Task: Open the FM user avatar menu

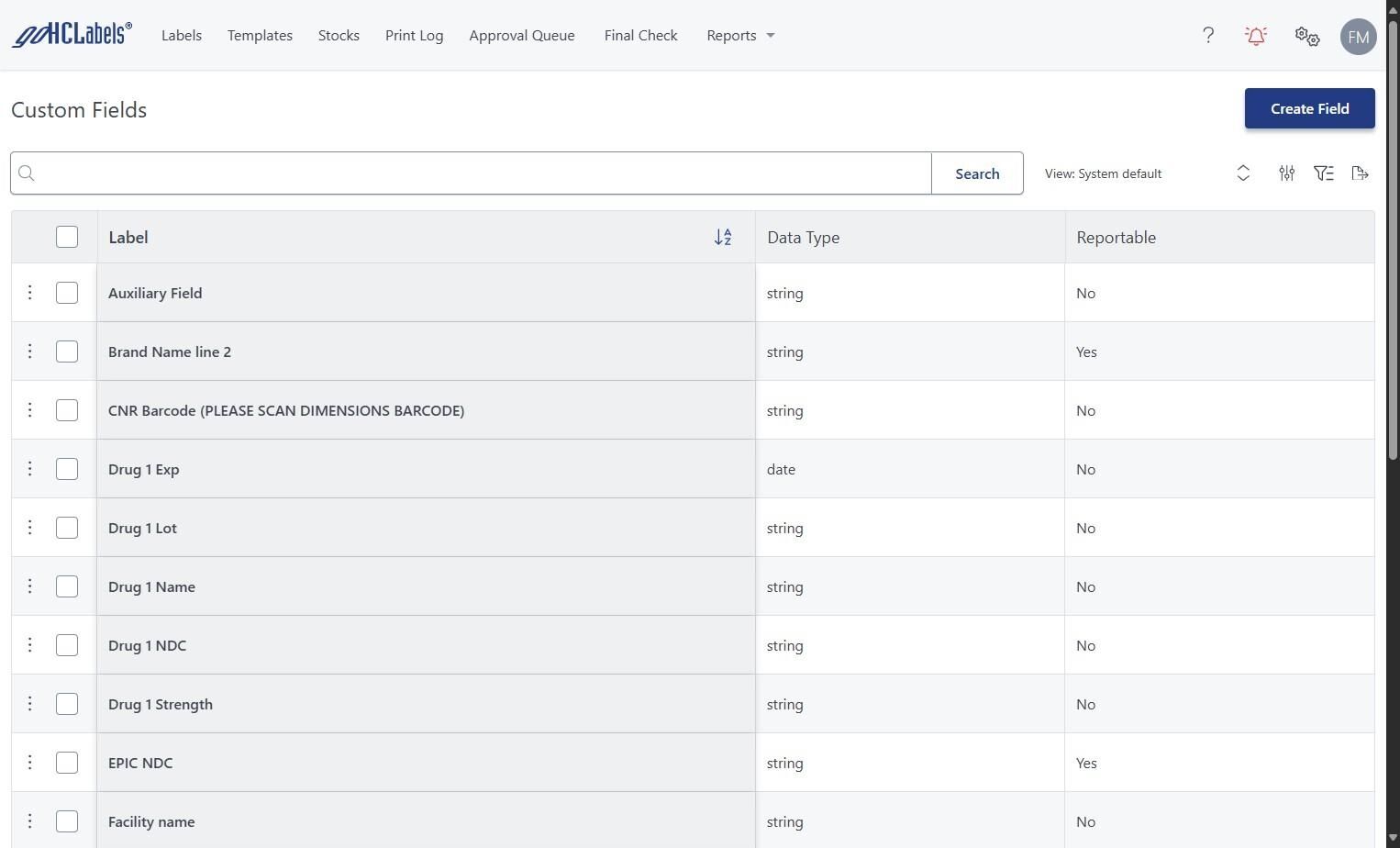Action: tap(1358, 37)
